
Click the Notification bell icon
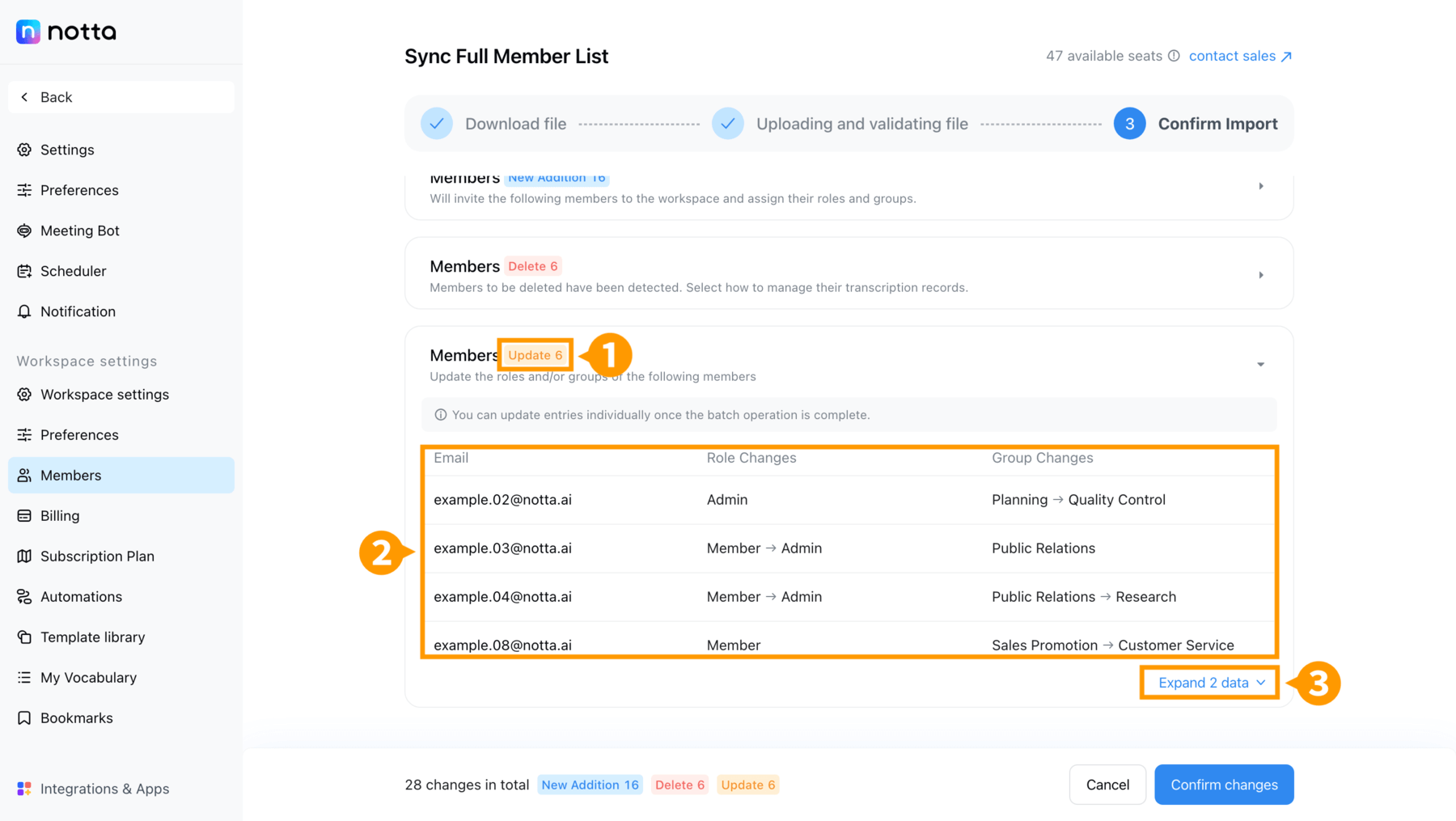coord(24,311)
